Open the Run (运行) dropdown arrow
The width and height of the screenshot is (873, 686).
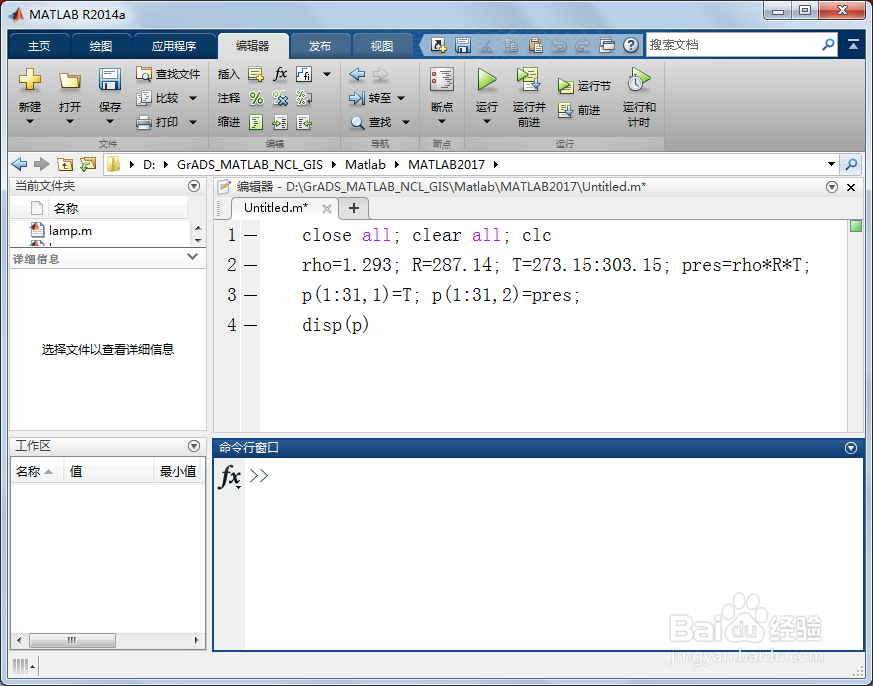[x=487, y=121]
